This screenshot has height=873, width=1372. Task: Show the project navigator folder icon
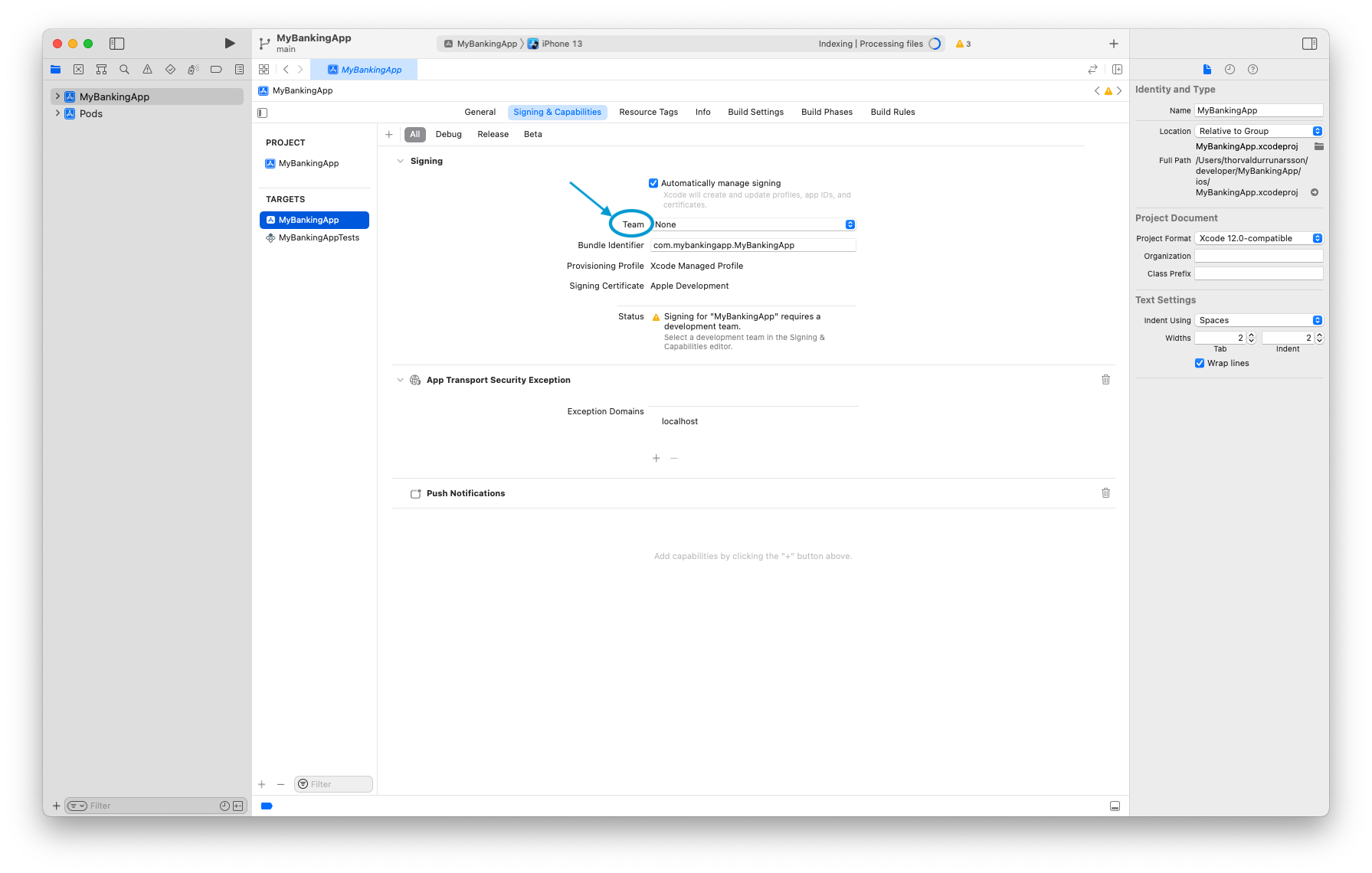pyautogui.click(x=56, y=70)
